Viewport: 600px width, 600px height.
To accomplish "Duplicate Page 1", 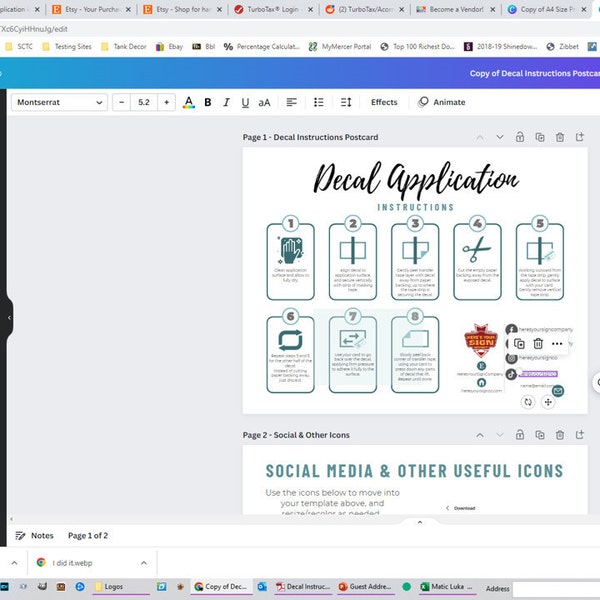I will click(x=540, y=137).
